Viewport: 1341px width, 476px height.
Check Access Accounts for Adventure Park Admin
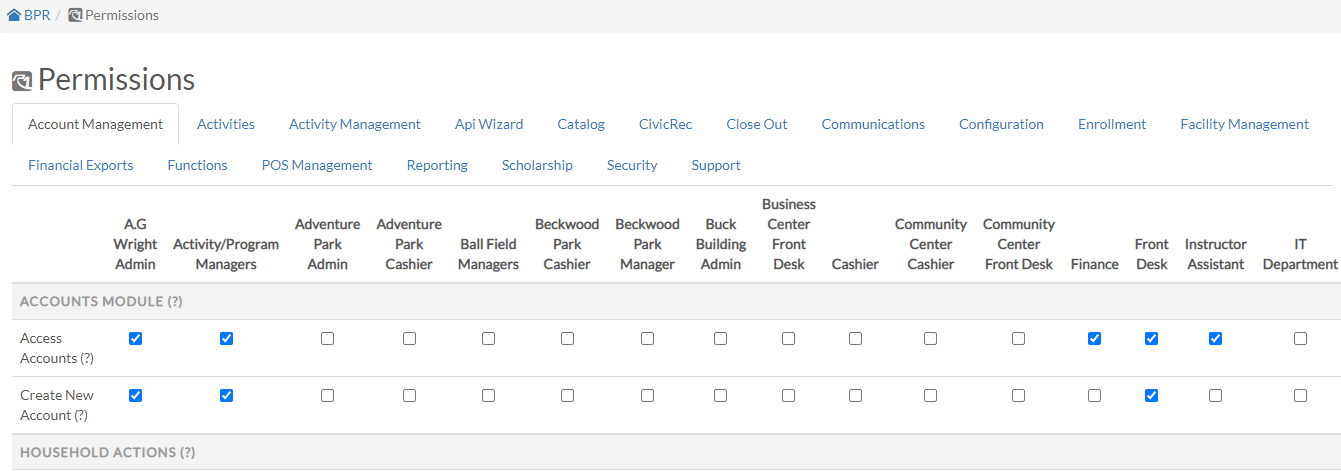pos(327,339)
